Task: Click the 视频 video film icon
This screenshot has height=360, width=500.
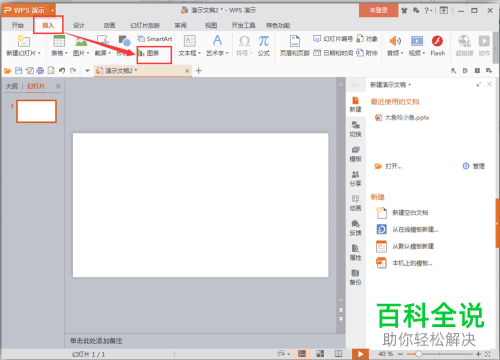Action: point(417,41)
